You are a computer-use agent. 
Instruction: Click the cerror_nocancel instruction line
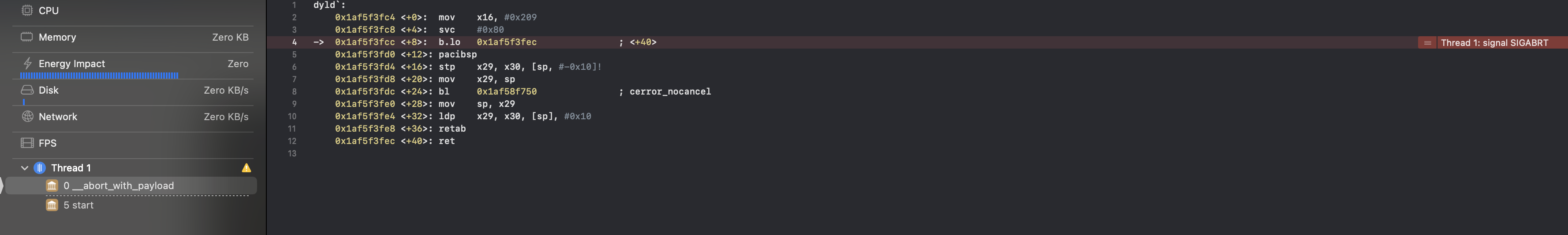[x=523, y=91]
